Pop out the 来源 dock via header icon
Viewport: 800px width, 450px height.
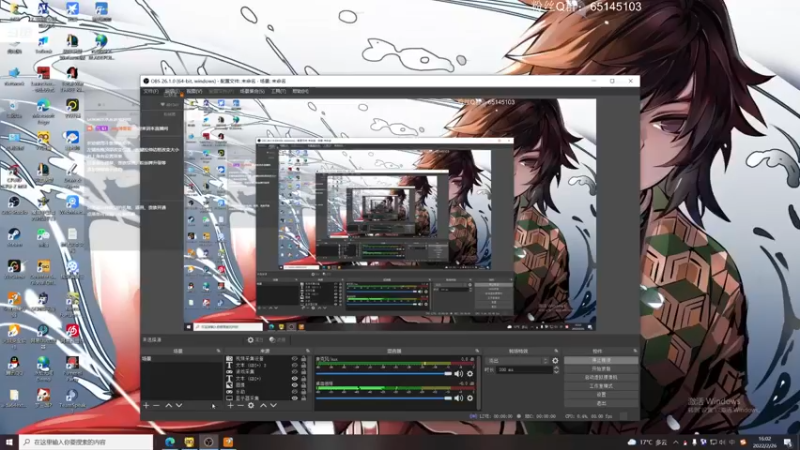click(x=308, y=351)
